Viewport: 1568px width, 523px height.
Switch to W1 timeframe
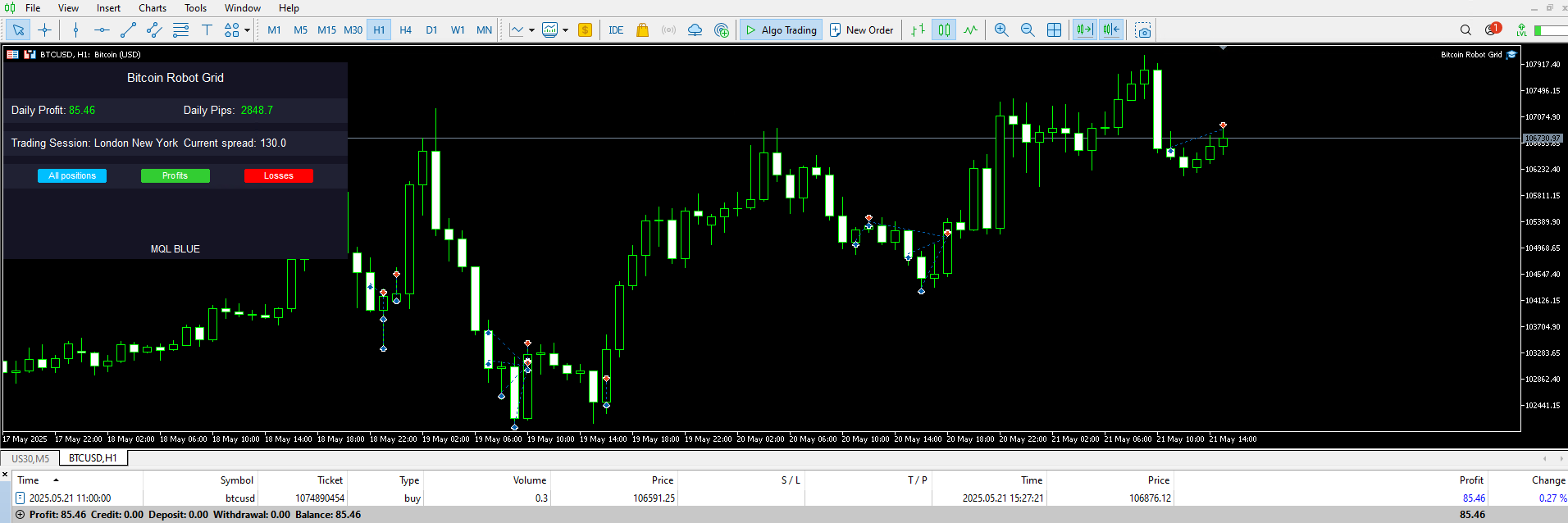pyautogui.click(x=458, y=30)
